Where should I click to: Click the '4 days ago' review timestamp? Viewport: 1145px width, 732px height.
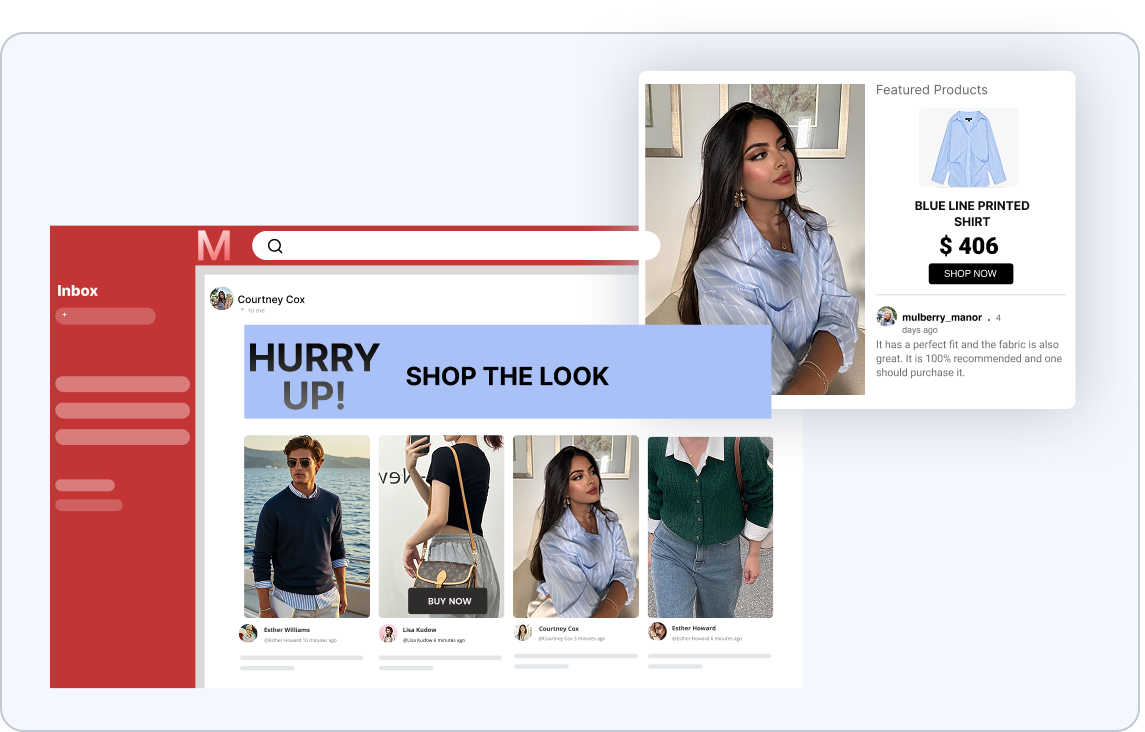(951, 324)
